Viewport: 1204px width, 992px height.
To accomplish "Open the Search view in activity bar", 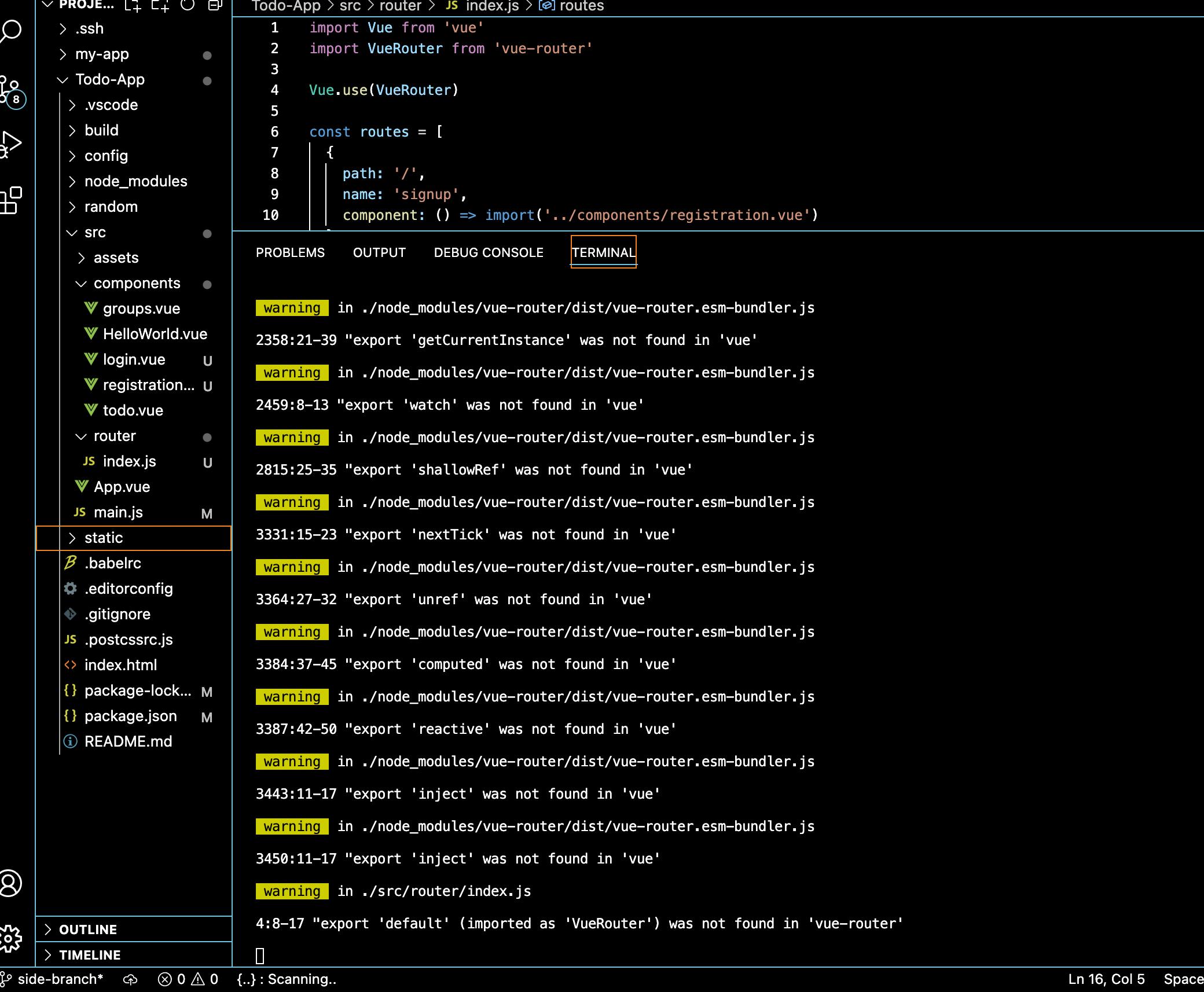I will 10,31.
